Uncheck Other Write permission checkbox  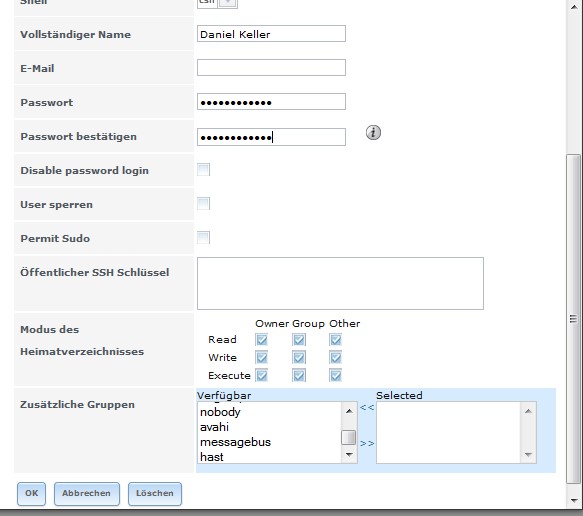335,358
